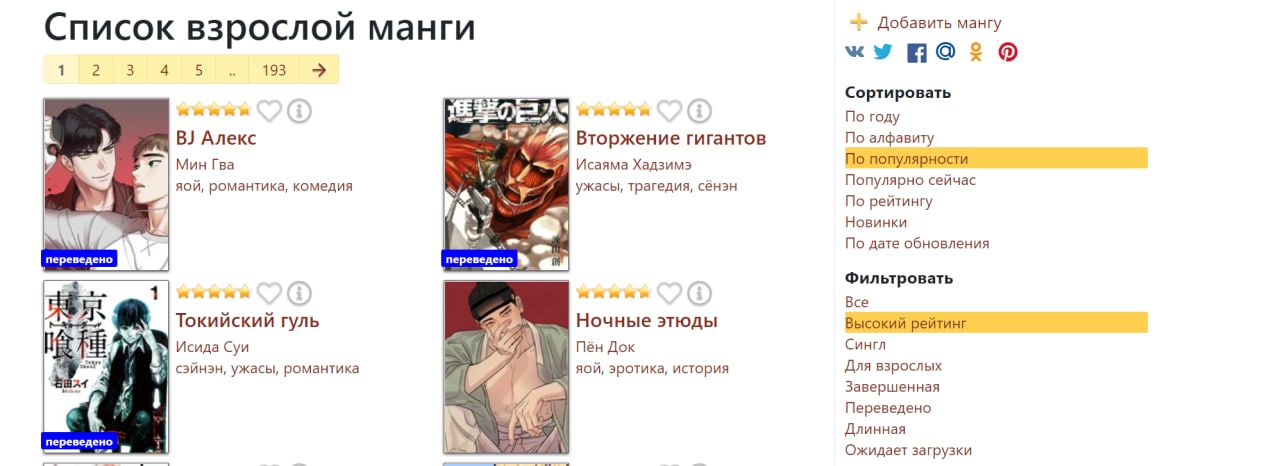The width and height of the screenshot is (1280, 466).
Task: Share page on Twitter
Action: (883, 51)
